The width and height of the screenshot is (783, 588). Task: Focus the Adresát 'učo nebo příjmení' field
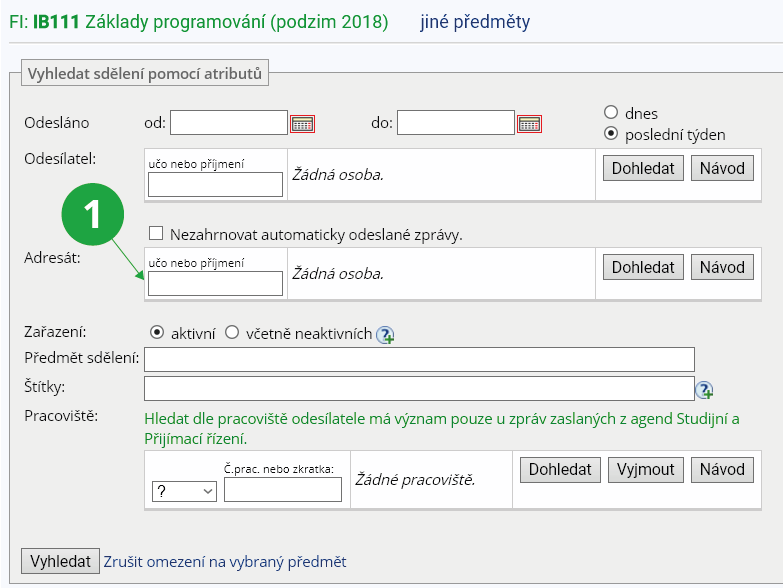215,284
